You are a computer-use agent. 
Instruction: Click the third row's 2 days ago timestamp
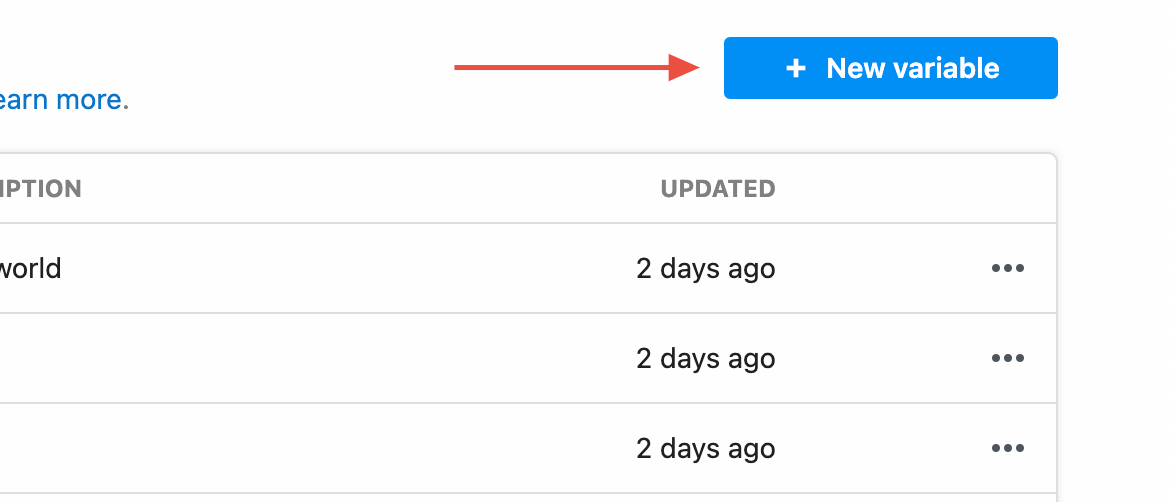point(706,448)
